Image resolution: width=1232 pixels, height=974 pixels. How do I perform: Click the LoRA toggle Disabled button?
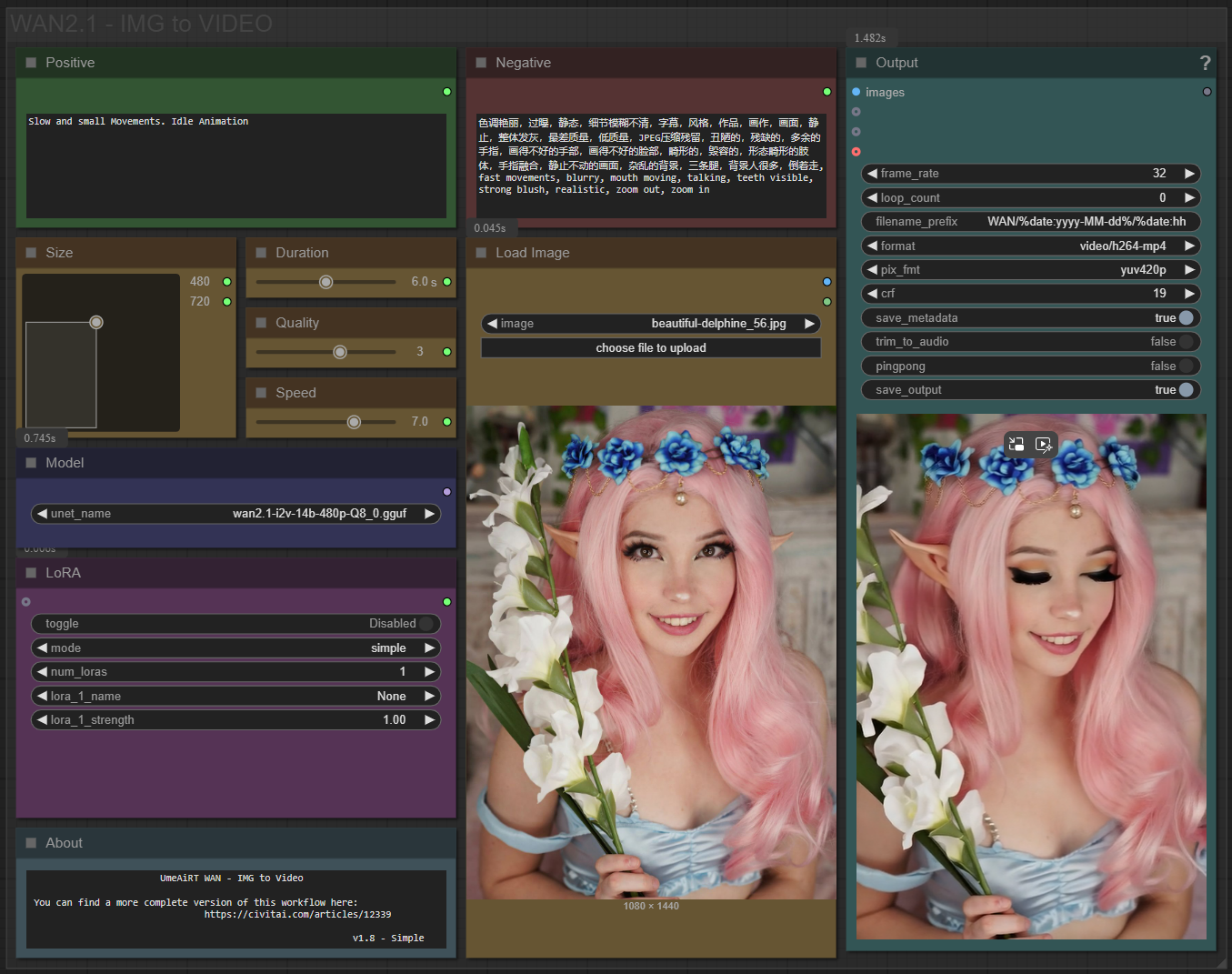pyautogui.click(x=235, y=624)
